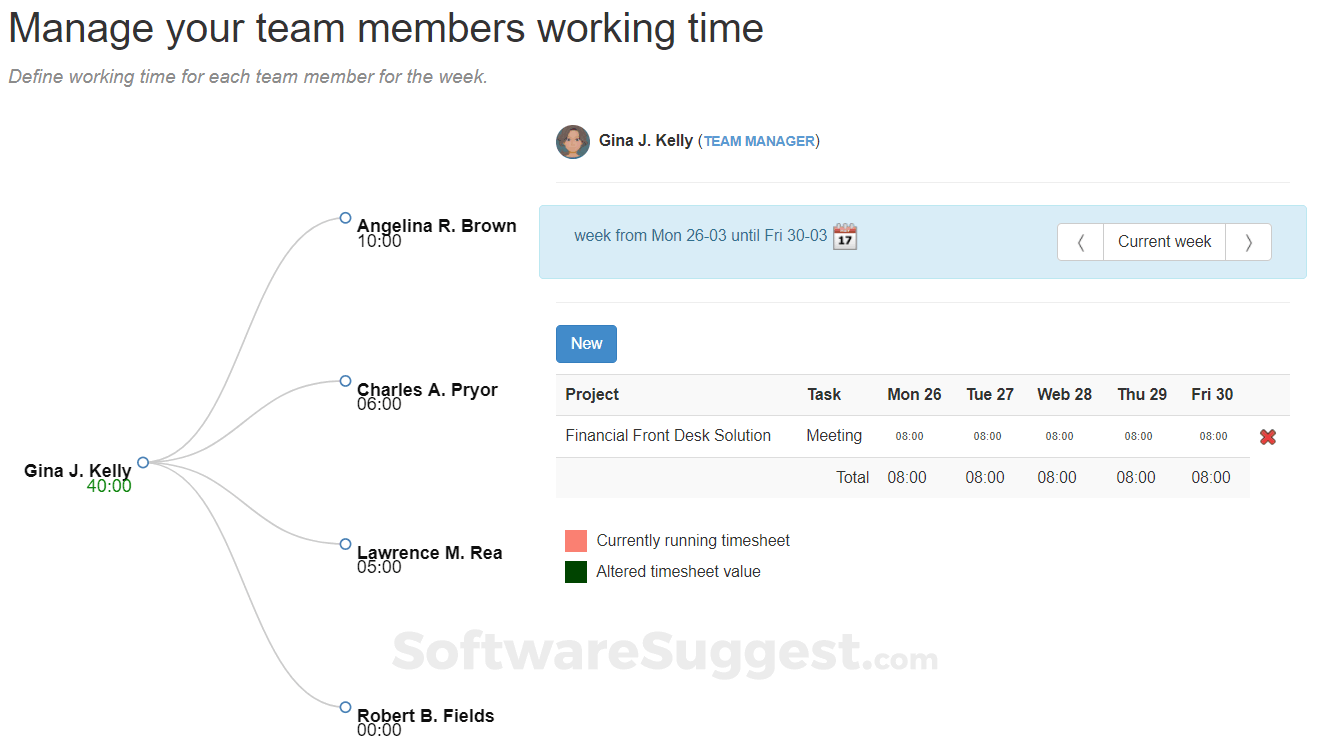Open the TEAM MANAGER link
This screenshot has width=1329, height=749.
pos(759,142)
